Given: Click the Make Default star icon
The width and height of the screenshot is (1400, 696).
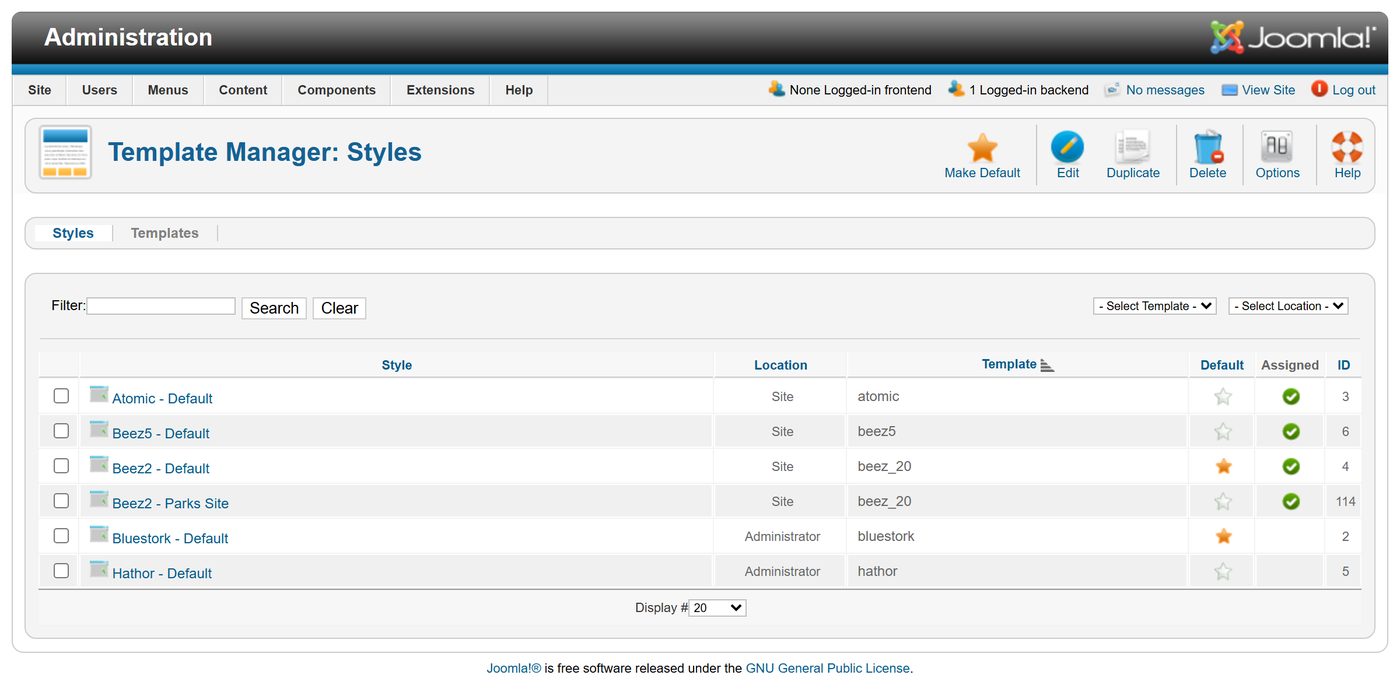Looking at the screenshot, I should click(982, 148).
